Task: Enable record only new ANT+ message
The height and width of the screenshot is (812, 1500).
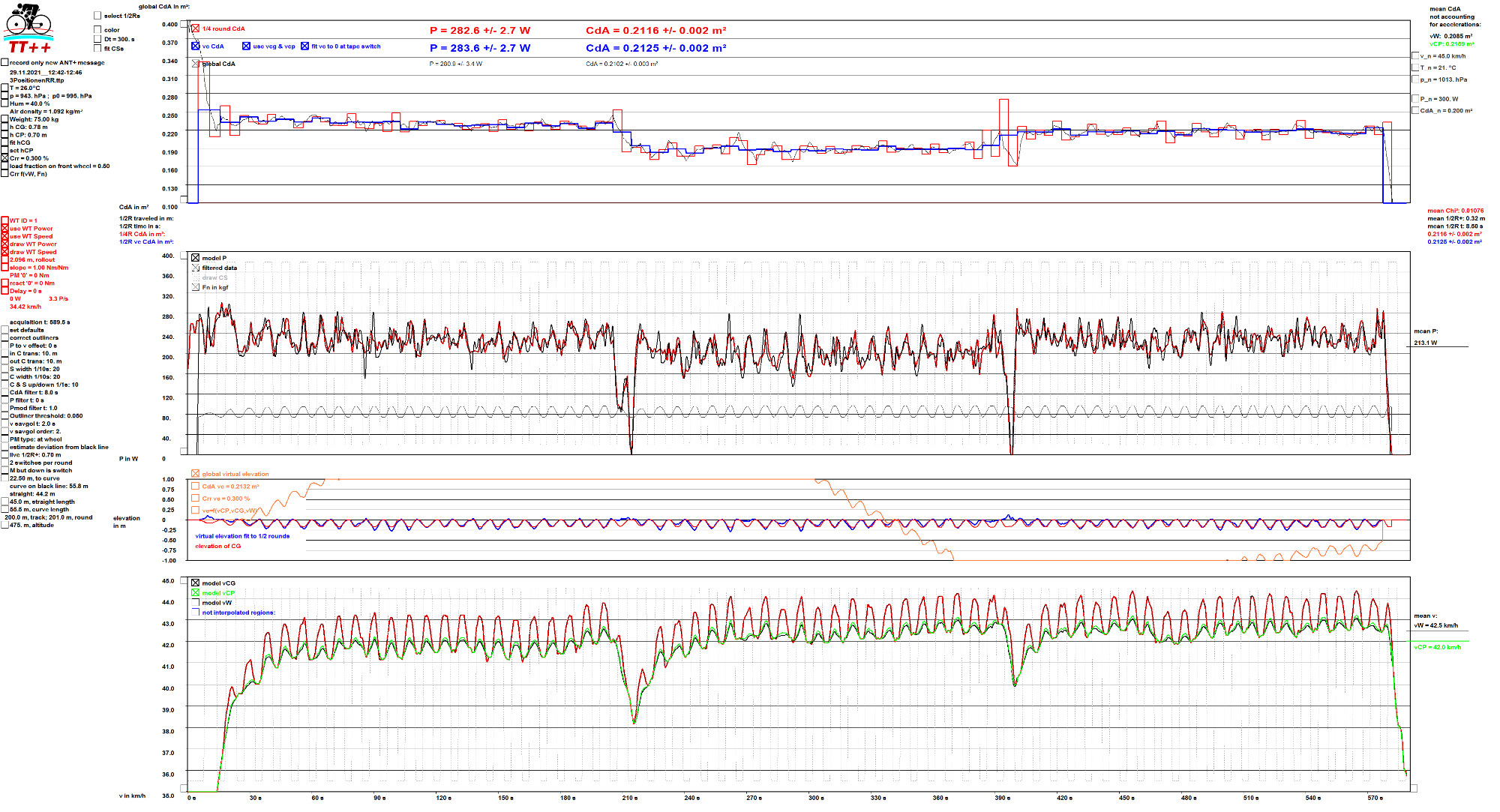Action: point(5,63)
